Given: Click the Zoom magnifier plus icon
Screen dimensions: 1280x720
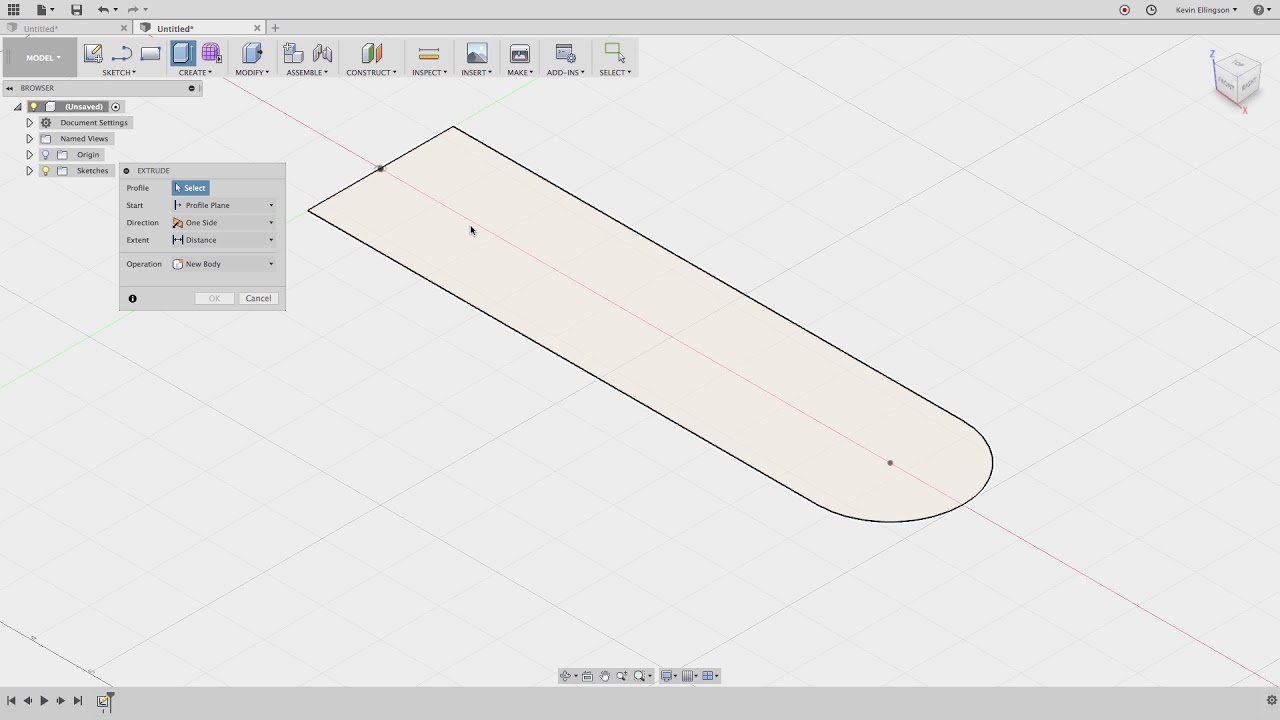Looking at the screenshot, I should (x=621, y=676).
